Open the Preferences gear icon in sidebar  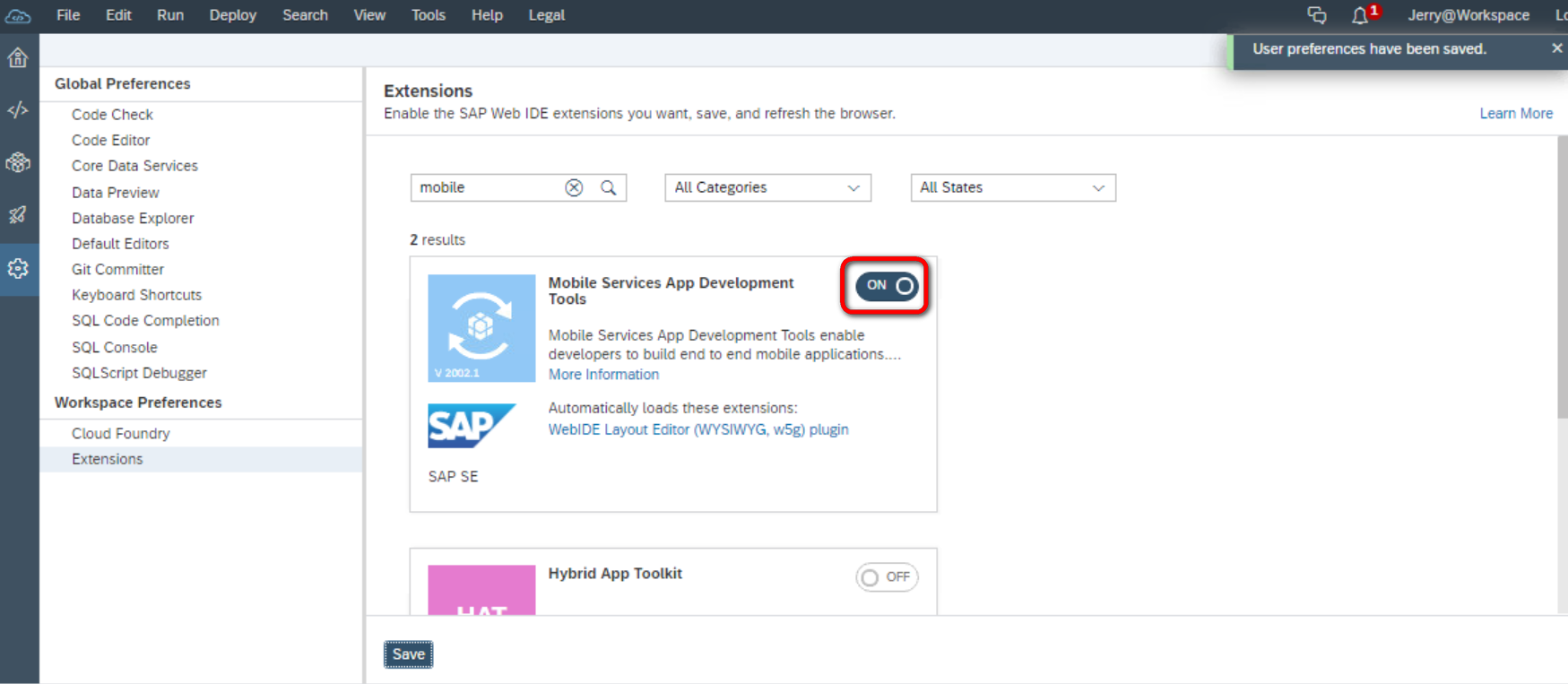18,268
